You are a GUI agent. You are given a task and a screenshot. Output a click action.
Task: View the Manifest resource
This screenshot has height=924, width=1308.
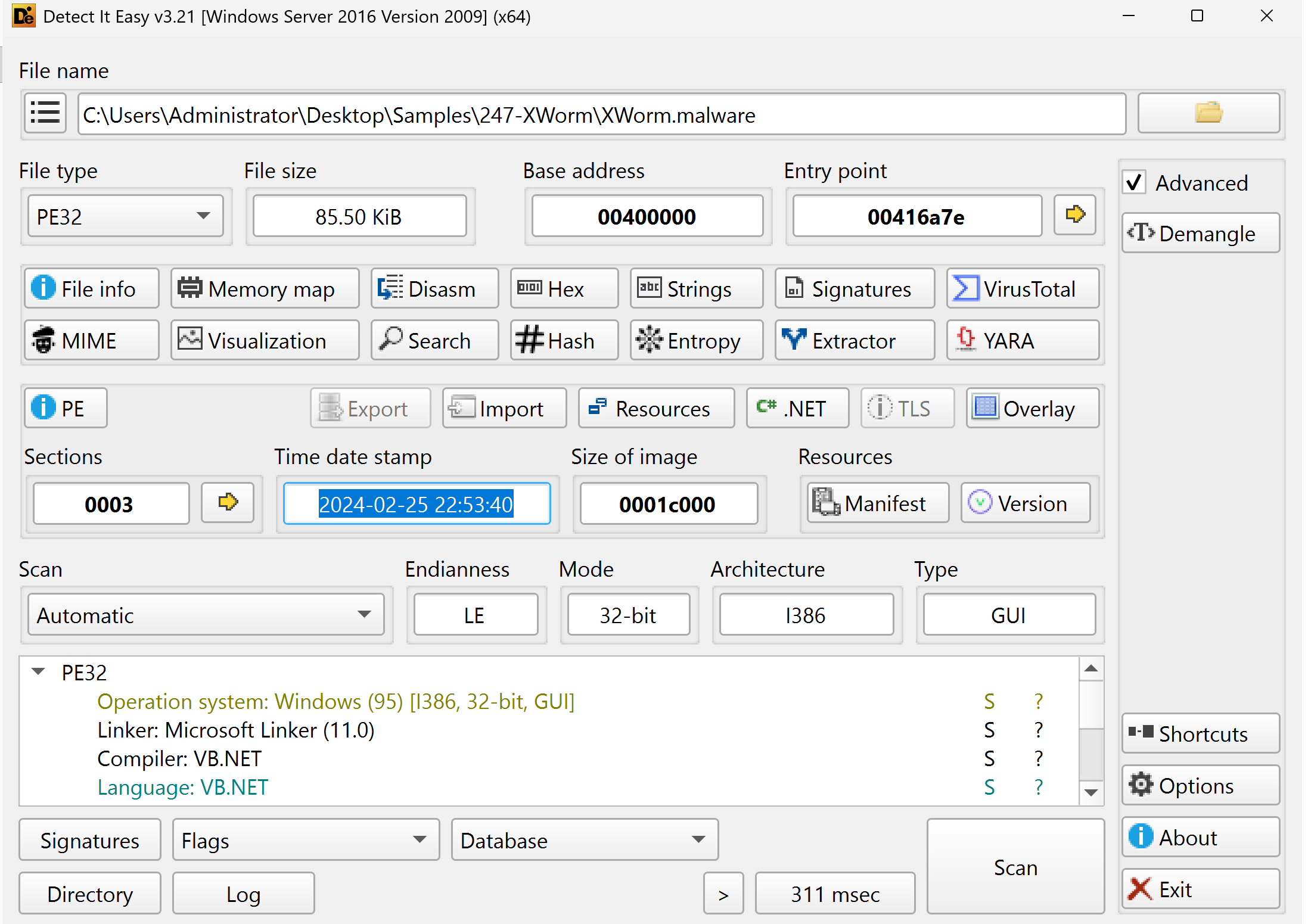tap(878, 503)
